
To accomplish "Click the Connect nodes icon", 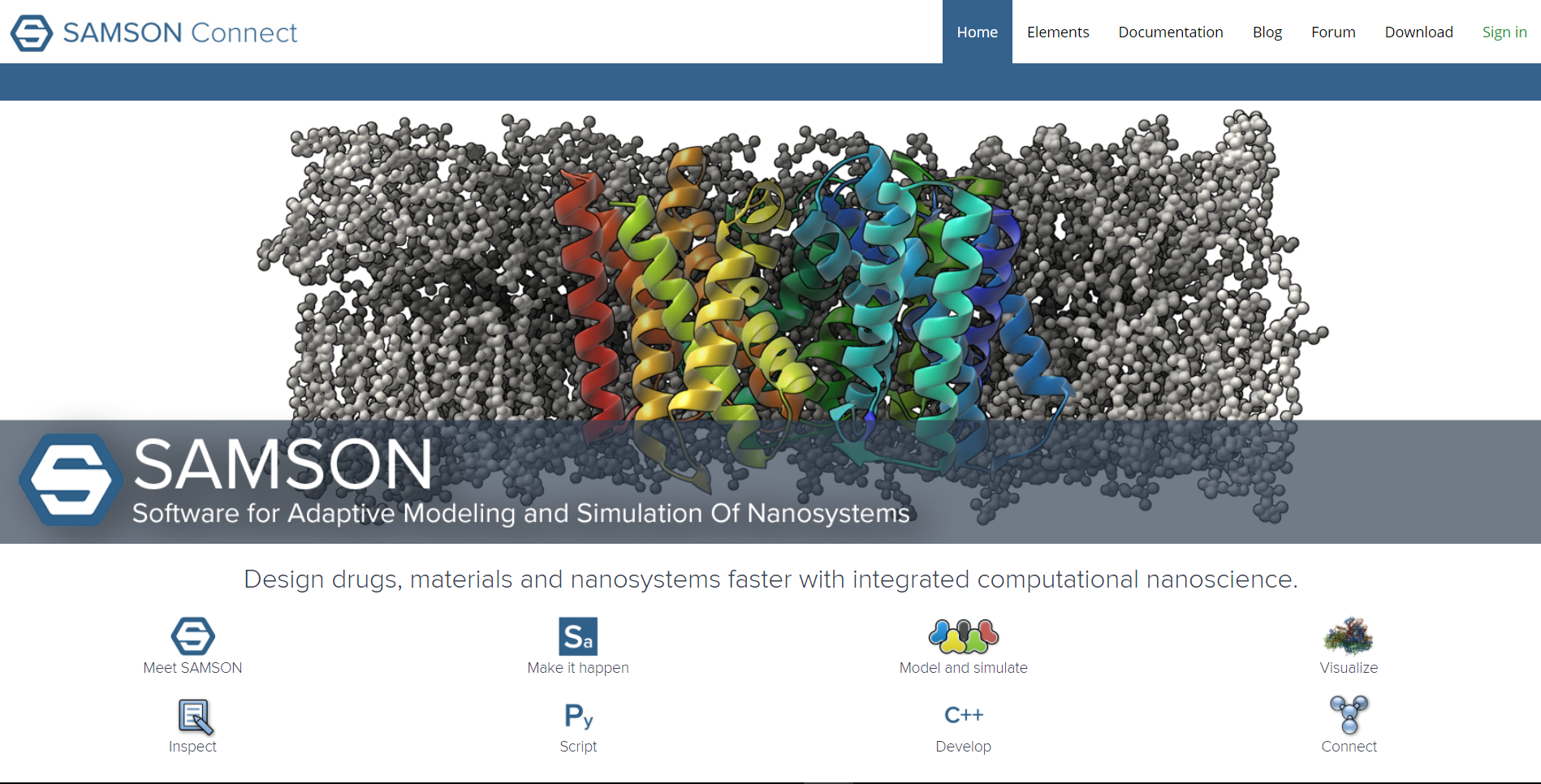I will click(x=1349, y=715).
